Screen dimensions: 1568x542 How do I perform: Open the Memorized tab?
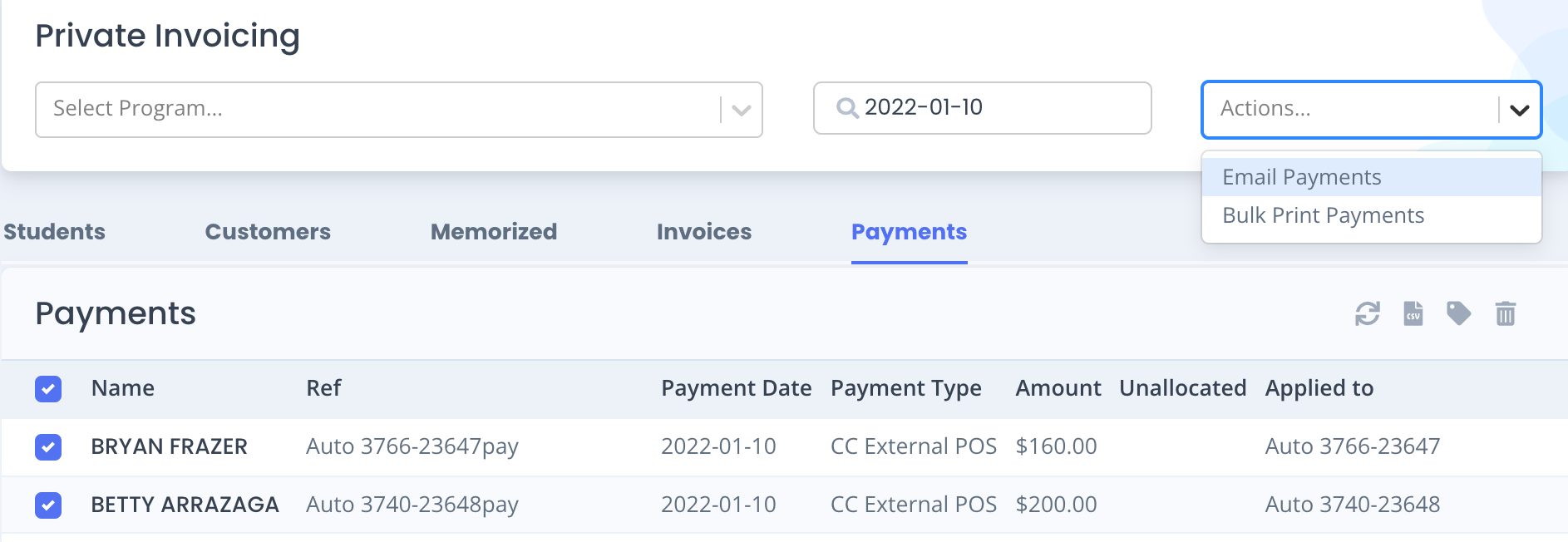click(x=494, y=232)
